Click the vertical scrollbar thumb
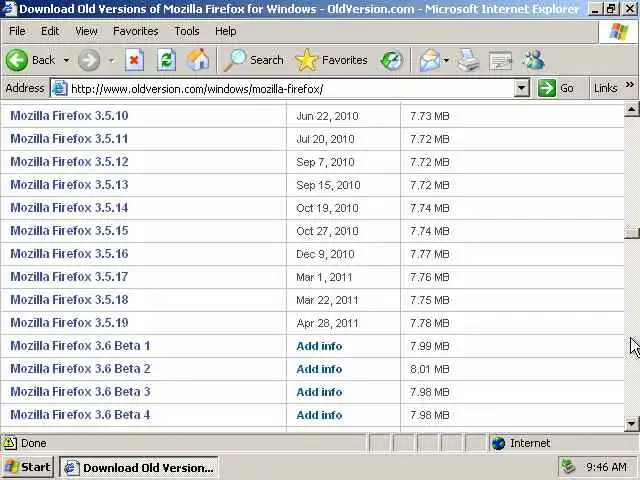This screenshot has height=480, width=640. (x=631, y=233)
